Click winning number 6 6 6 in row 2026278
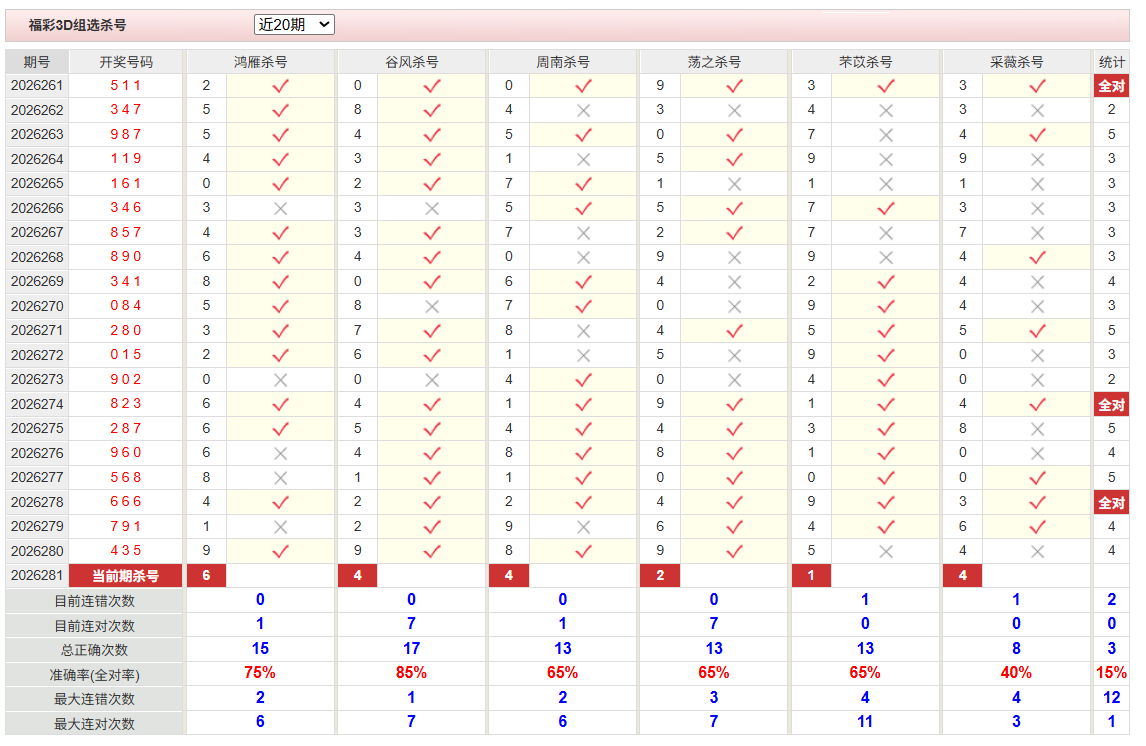This screenshot has height=746, width=1146. click(x=126, y=502)
